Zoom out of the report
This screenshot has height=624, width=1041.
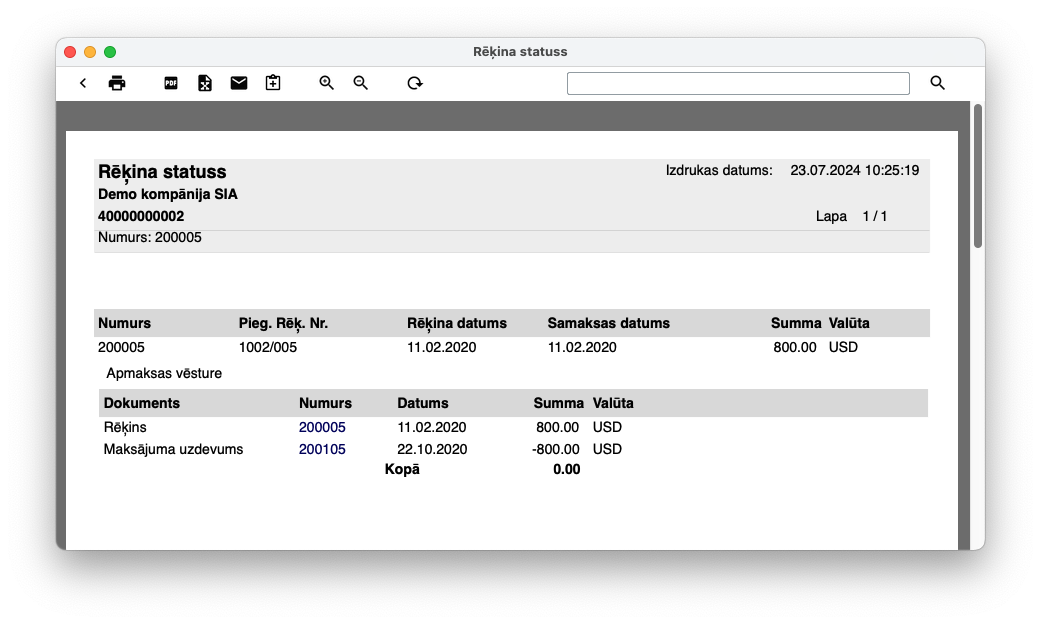coord(361,83)
